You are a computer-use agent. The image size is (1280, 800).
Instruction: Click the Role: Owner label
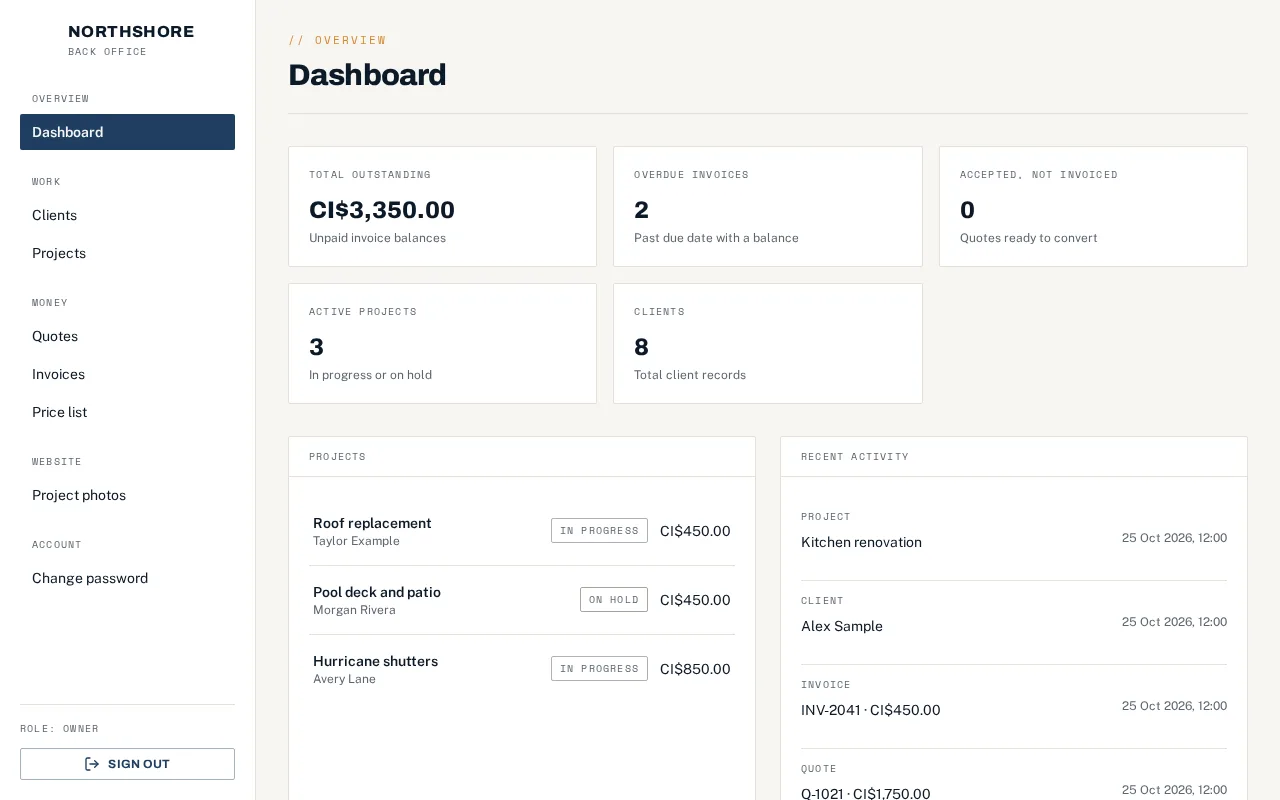pos(59,729)
